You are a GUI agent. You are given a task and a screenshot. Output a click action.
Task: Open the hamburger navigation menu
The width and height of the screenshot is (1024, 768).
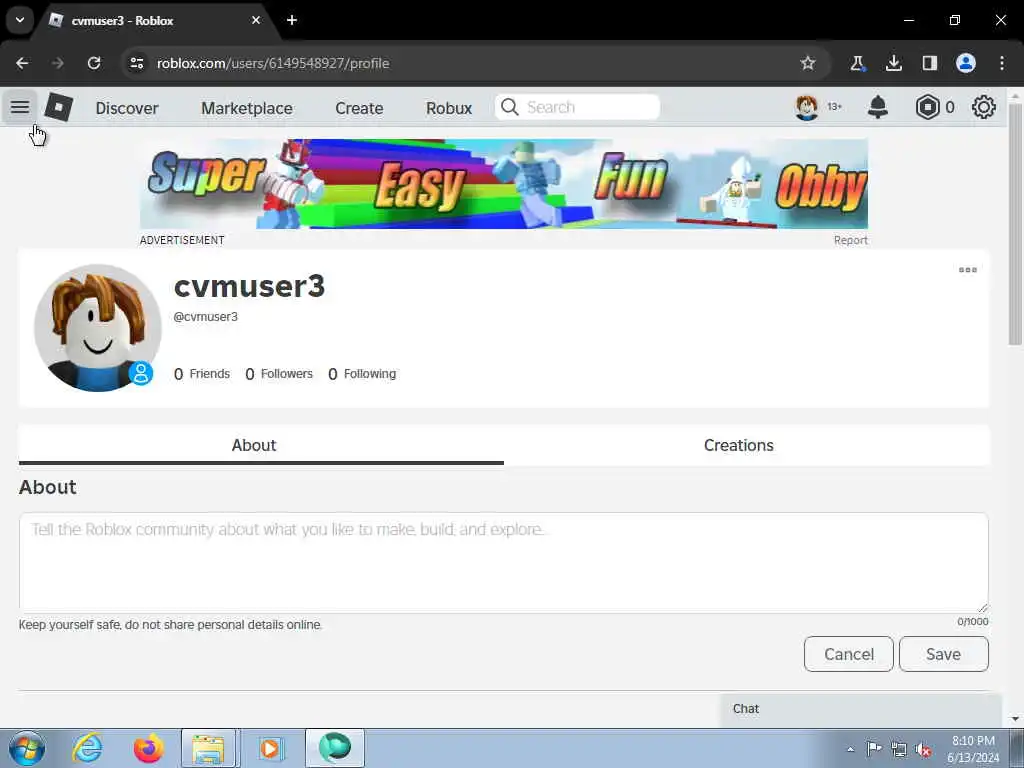click(x=20, y=107)
